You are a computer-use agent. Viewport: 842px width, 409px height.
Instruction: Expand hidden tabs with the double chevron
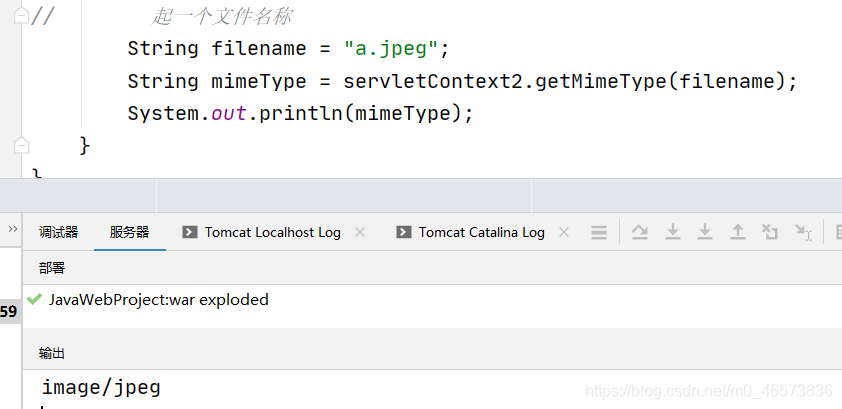[13, 229]
